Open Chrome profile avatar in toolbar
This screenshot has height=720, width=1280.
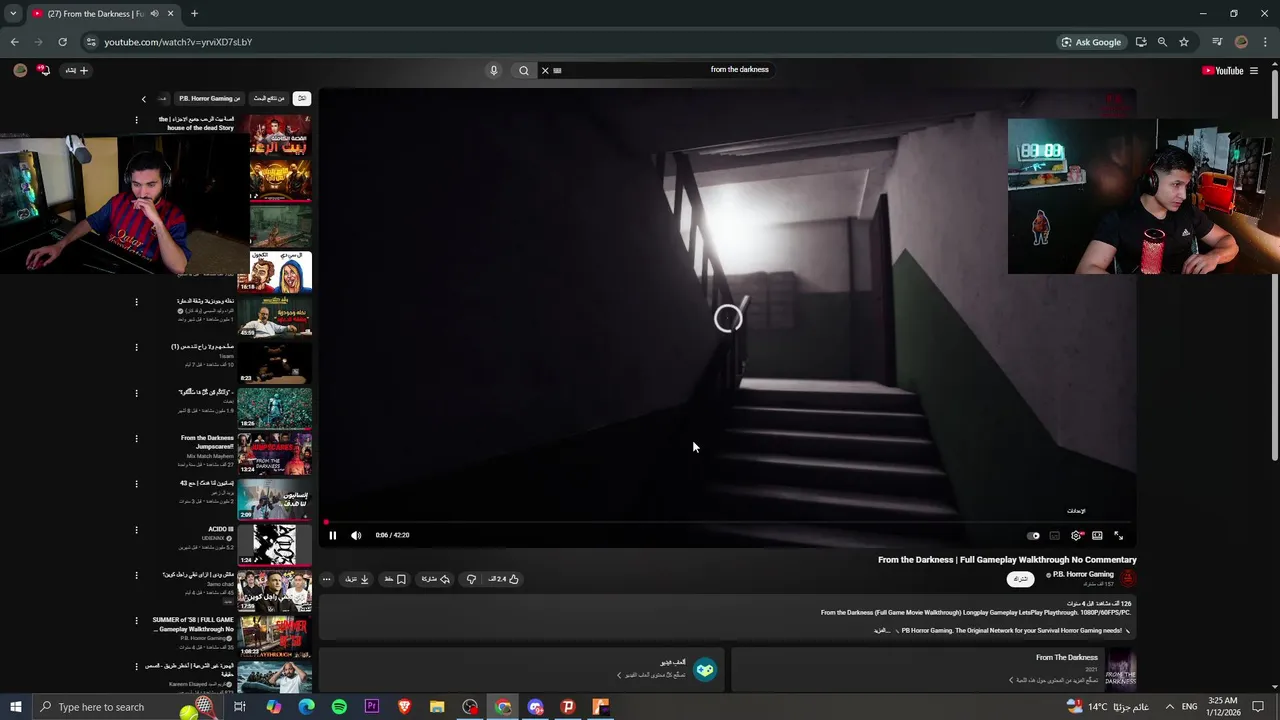click(x=1241, y=42)
